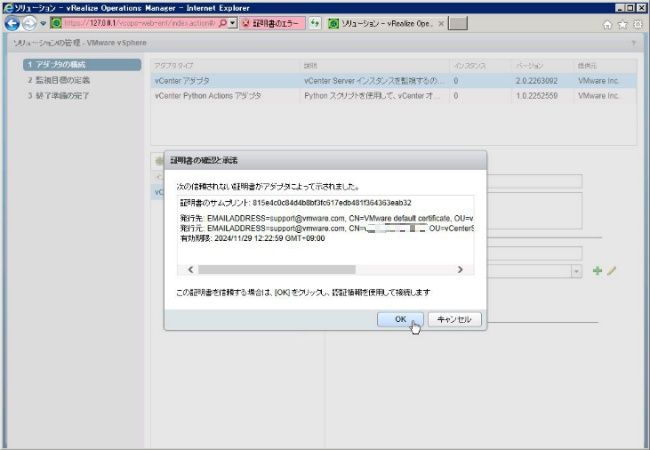
Task: Click the certificate thumbprint line
Action: tap(296, 203)
